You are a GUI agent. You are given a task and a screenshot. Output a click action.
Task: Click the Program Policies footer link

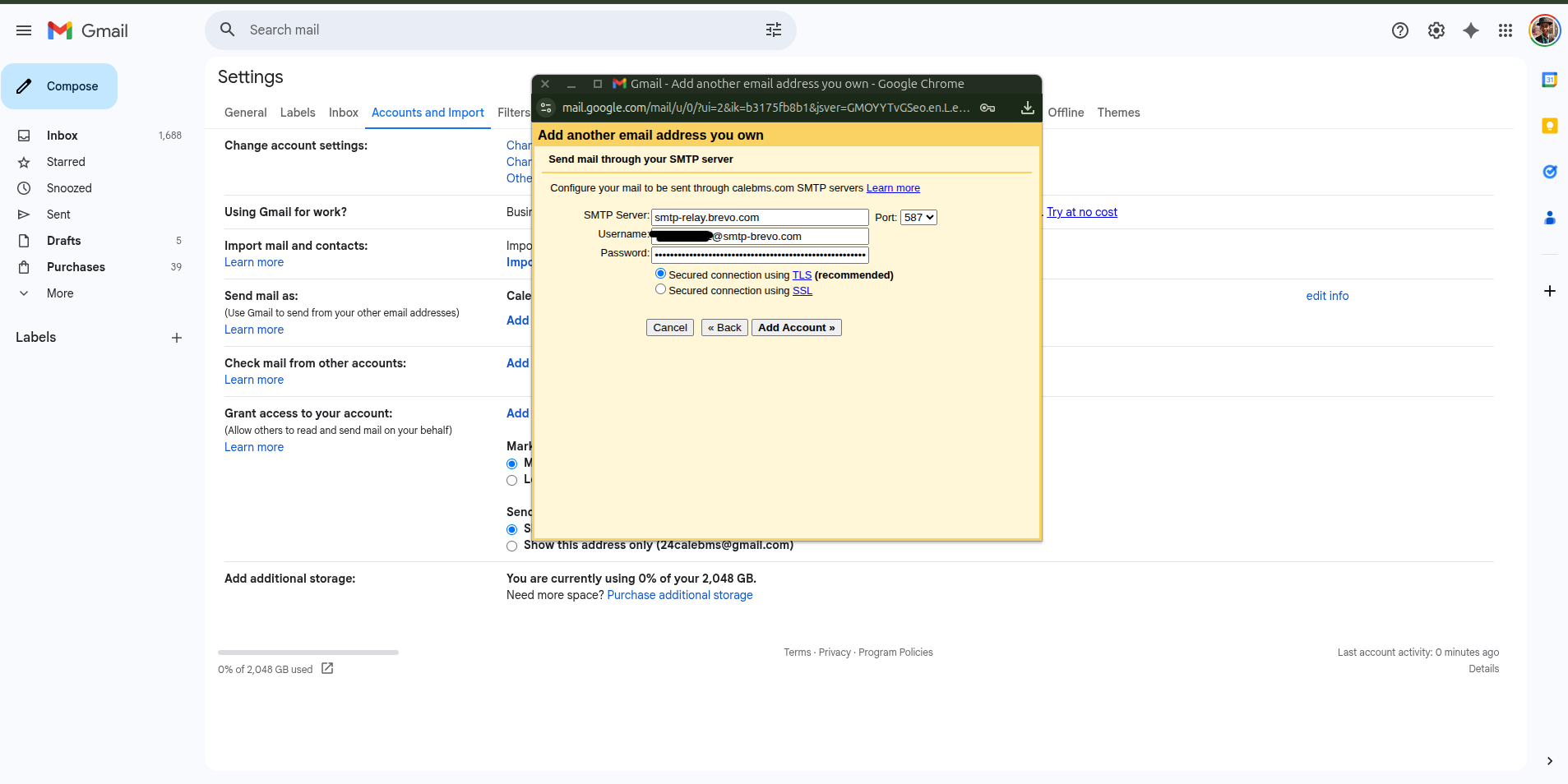point(895,653)
